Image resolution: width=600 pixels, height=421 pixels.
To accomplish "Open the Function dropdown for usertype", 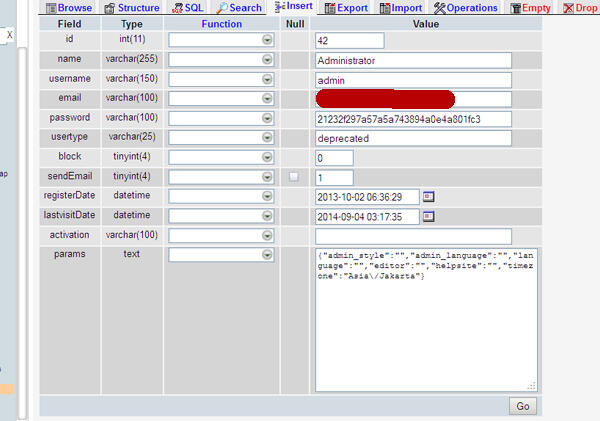I will (221, 138).
